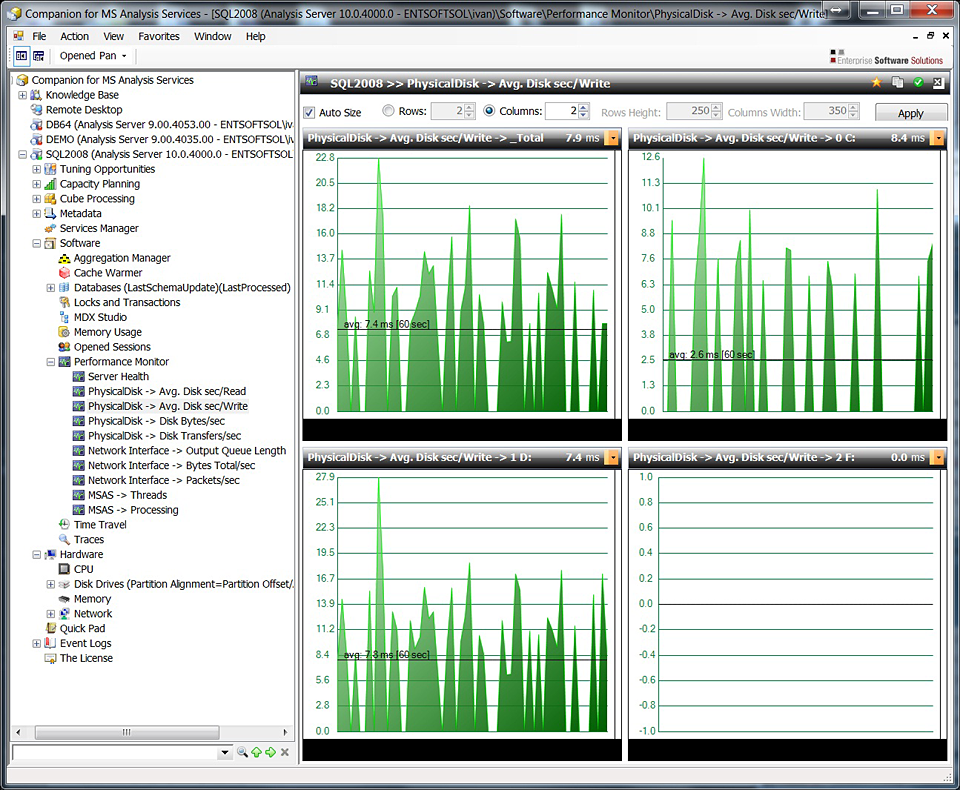This screenshot has width=960, height=790.
Task: Open the search combo box dropdown arrow
Action: tap(225, 752)
